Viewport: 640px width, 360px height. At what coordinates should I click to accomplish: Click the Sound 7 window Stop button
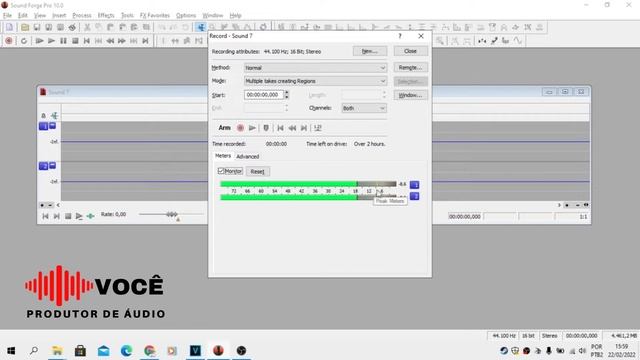pos(68,216)
